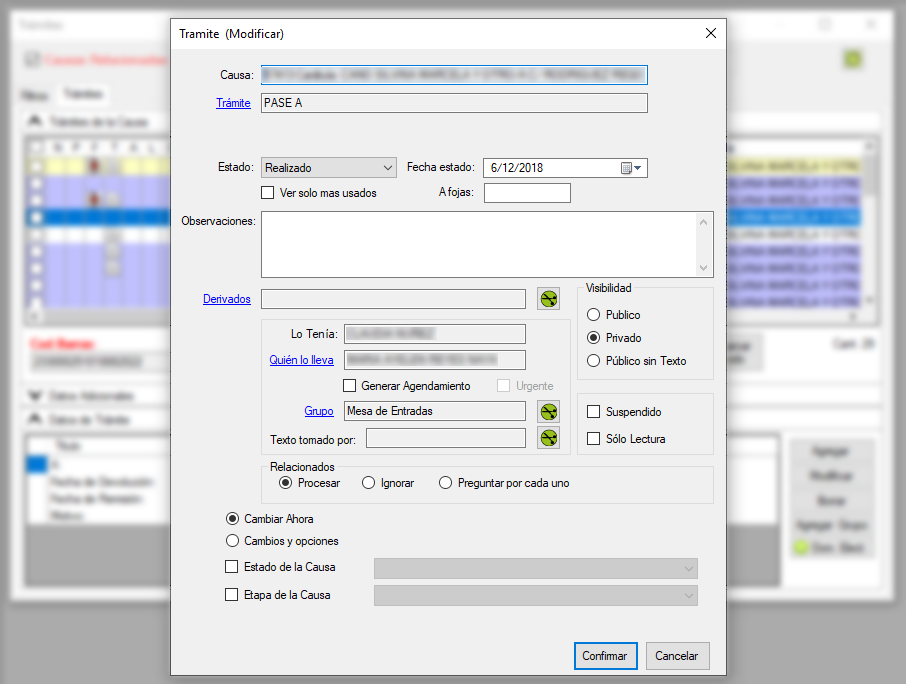Choose Público sin Texto visibility
The width and height of the screenshot is (906, 684).
click(594, 361)
